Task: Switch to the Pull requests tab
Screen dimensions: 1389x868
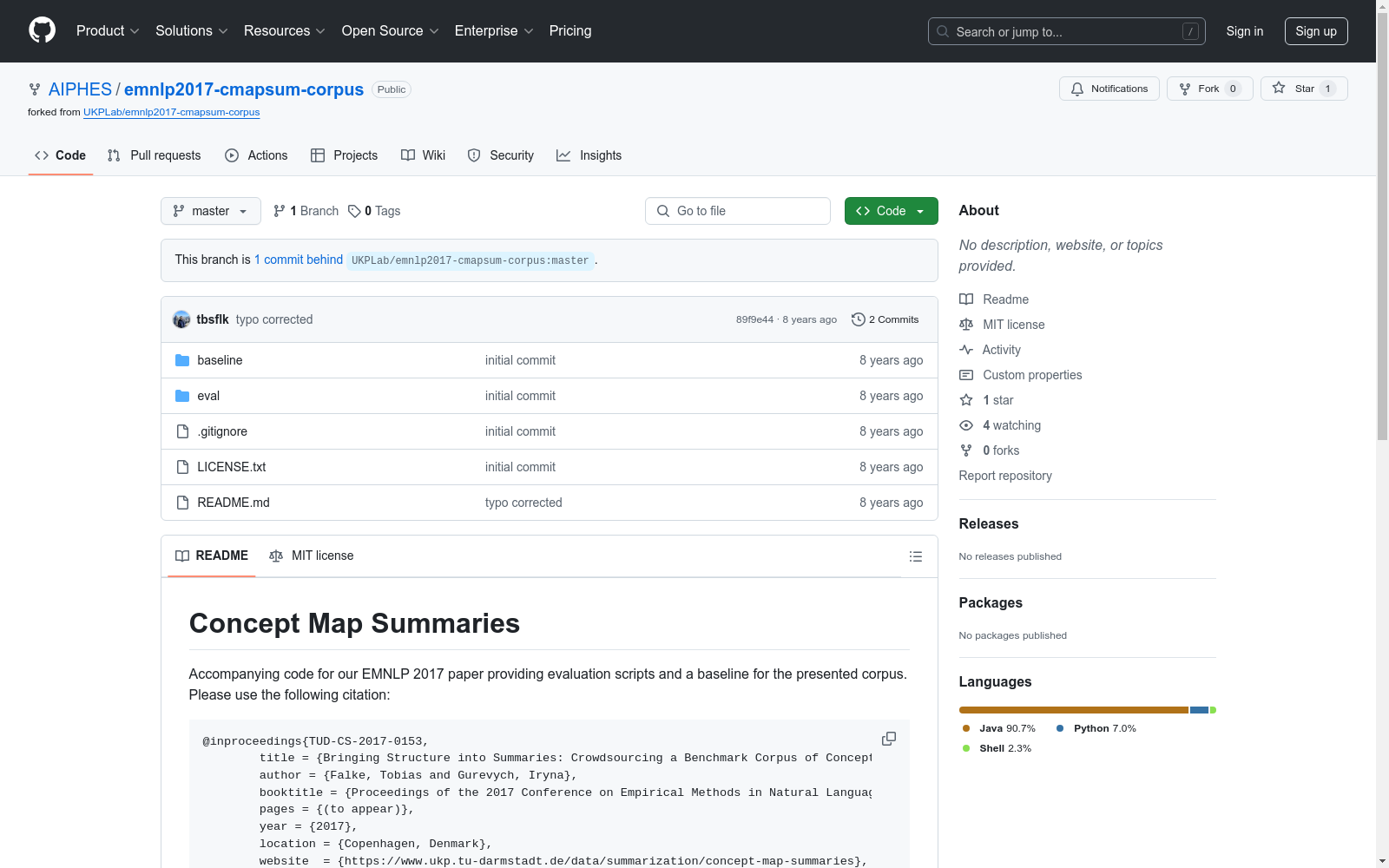Action: [x=155, y=155]
